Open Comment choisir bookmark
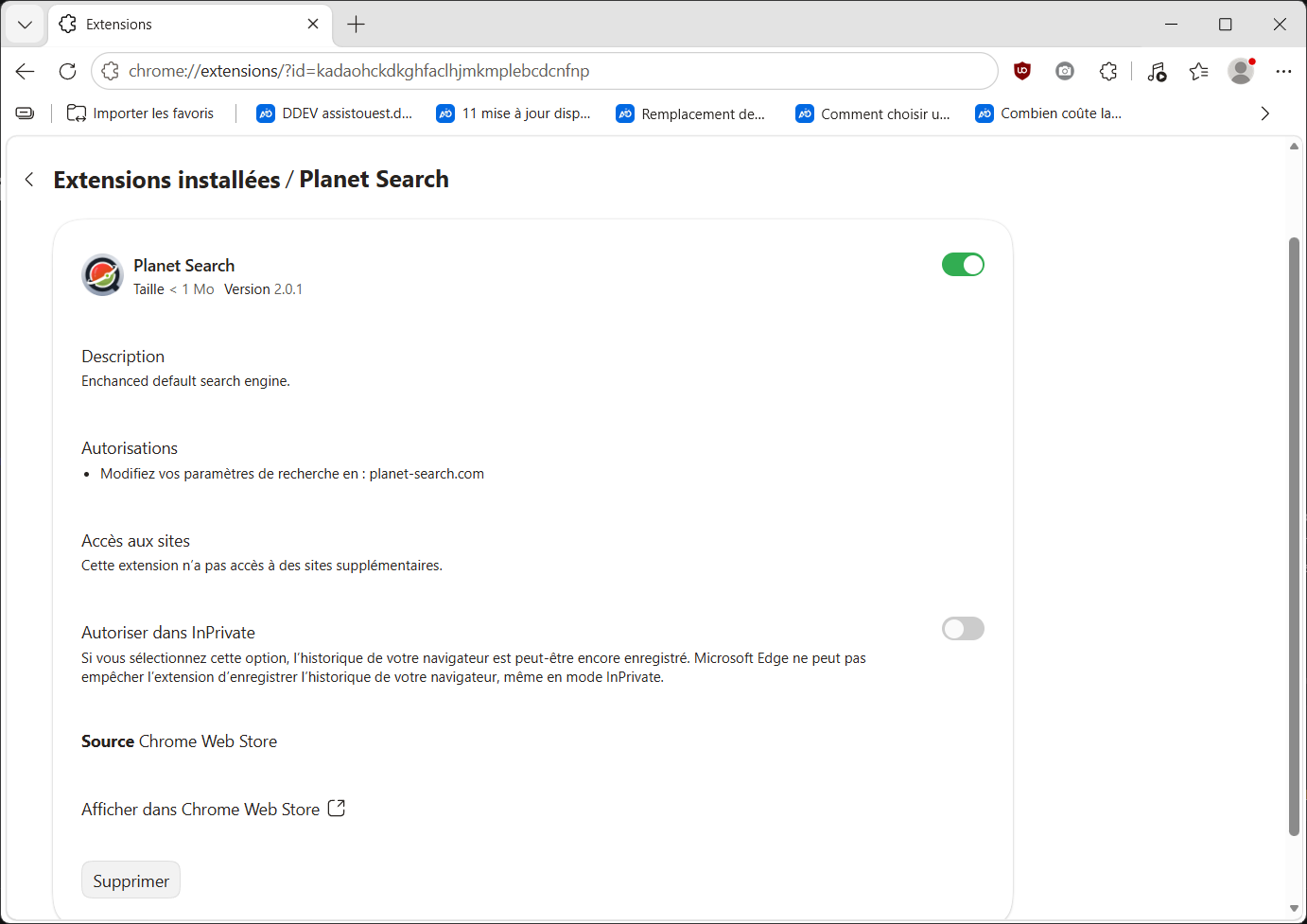The width and height of the screenshot is (1307, 924). [873, 113]
